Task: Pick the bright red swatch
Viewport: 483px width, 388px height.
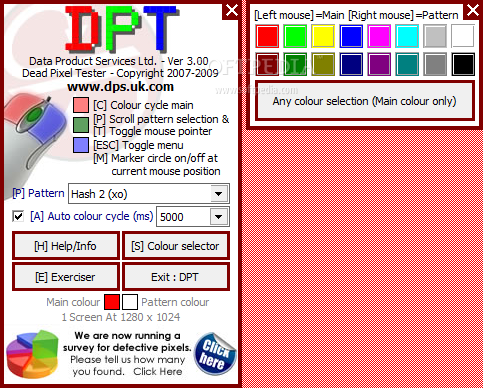Action: click(x=267, y=36)
